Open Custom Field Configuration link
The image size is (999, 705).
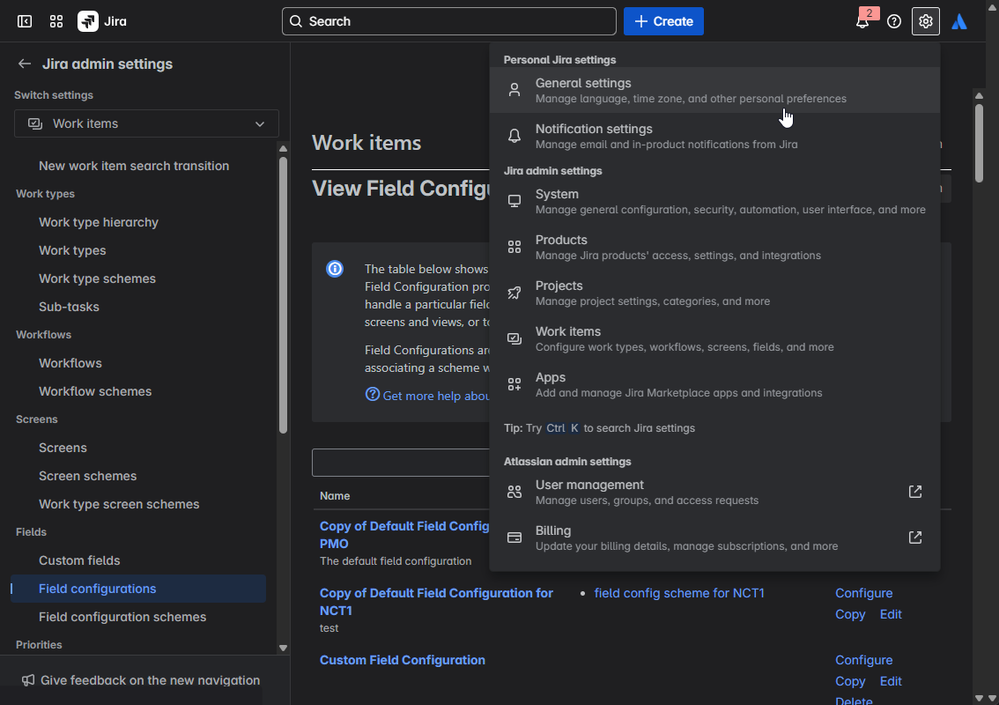pos(402,660)
